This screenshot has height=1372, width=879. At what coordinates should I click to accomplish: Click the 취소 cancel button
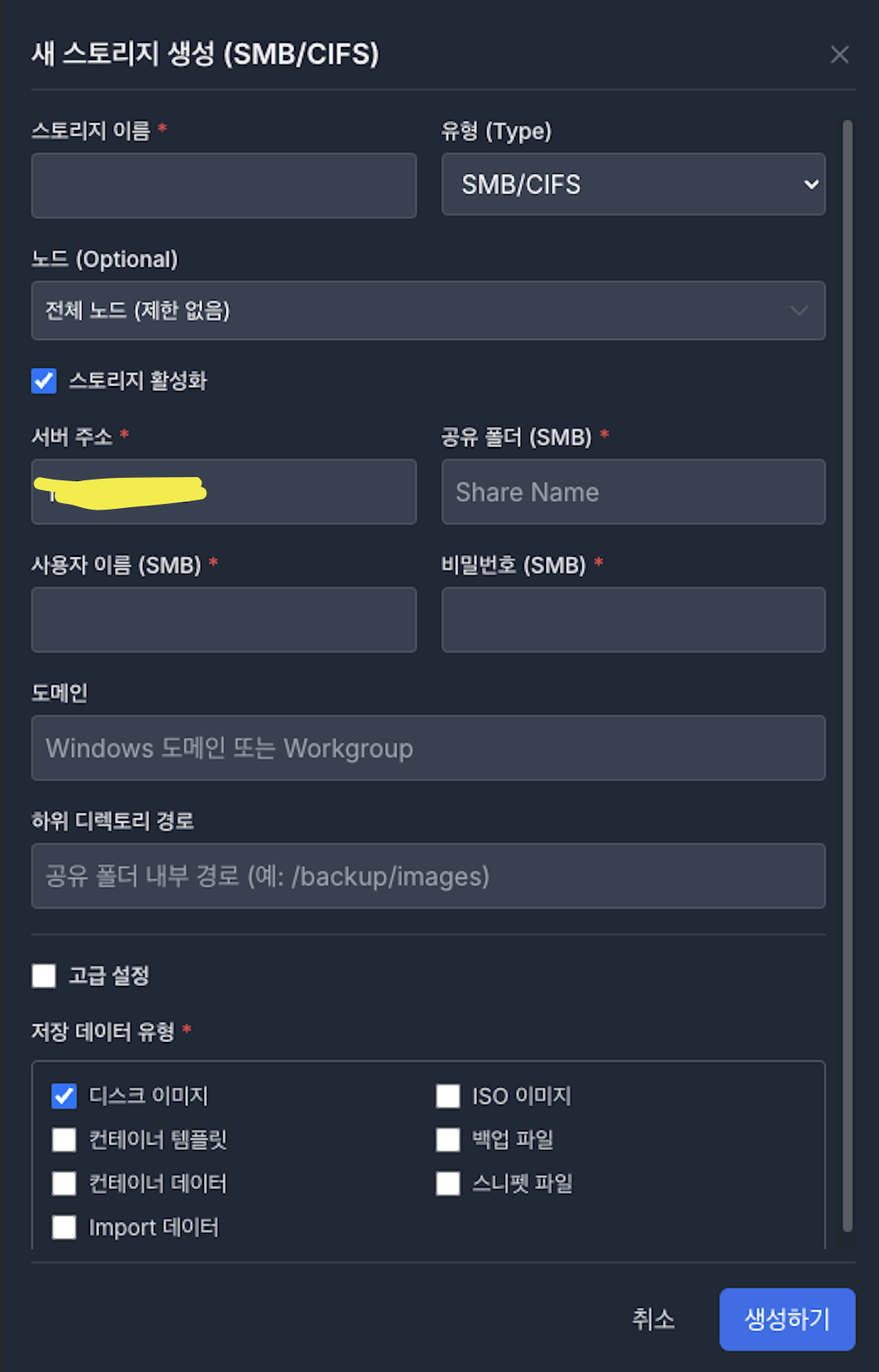(655, 1319)
